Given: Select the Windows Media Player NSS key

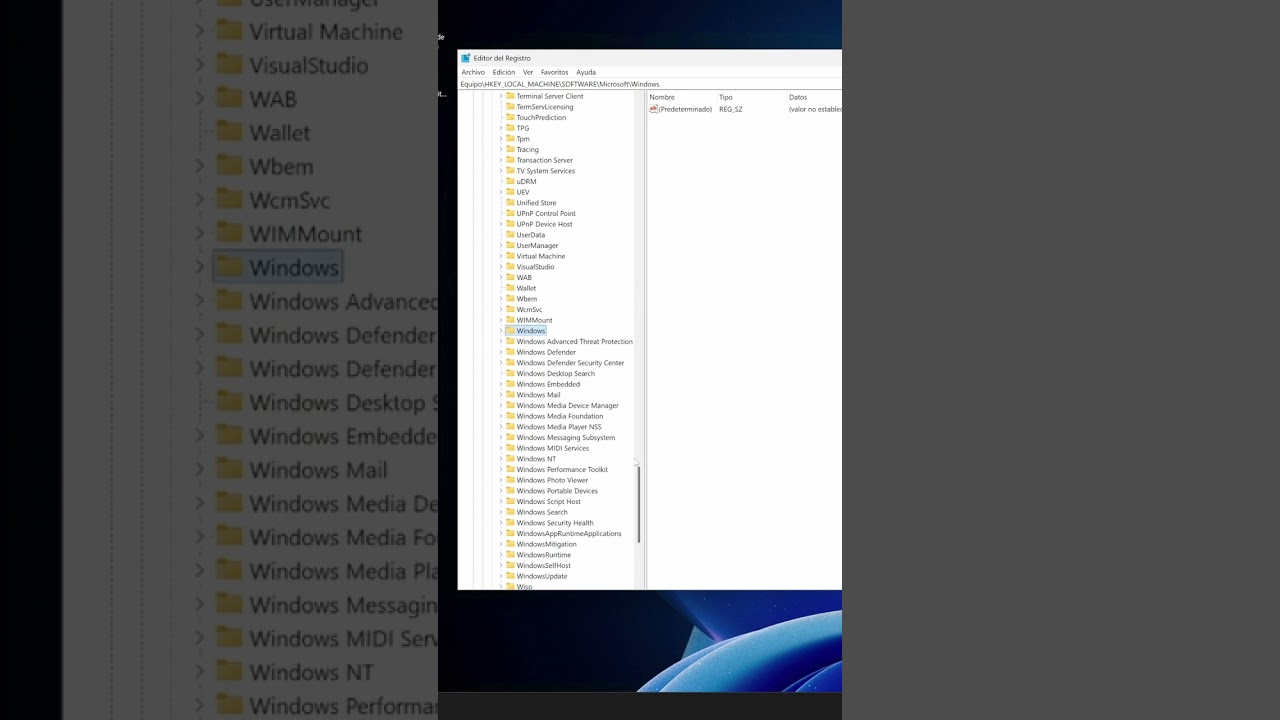Looking at the screenshot, I should (x=559, y=427).
